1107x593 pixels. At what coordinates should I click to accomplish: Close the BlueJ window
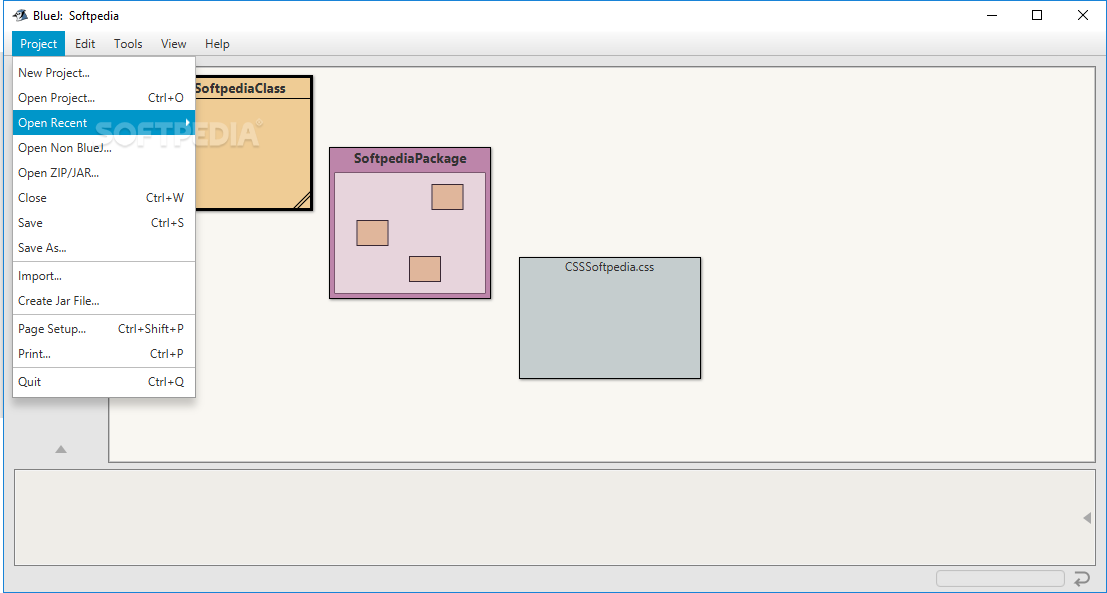pyautogui.click(x=1082, y=16)
